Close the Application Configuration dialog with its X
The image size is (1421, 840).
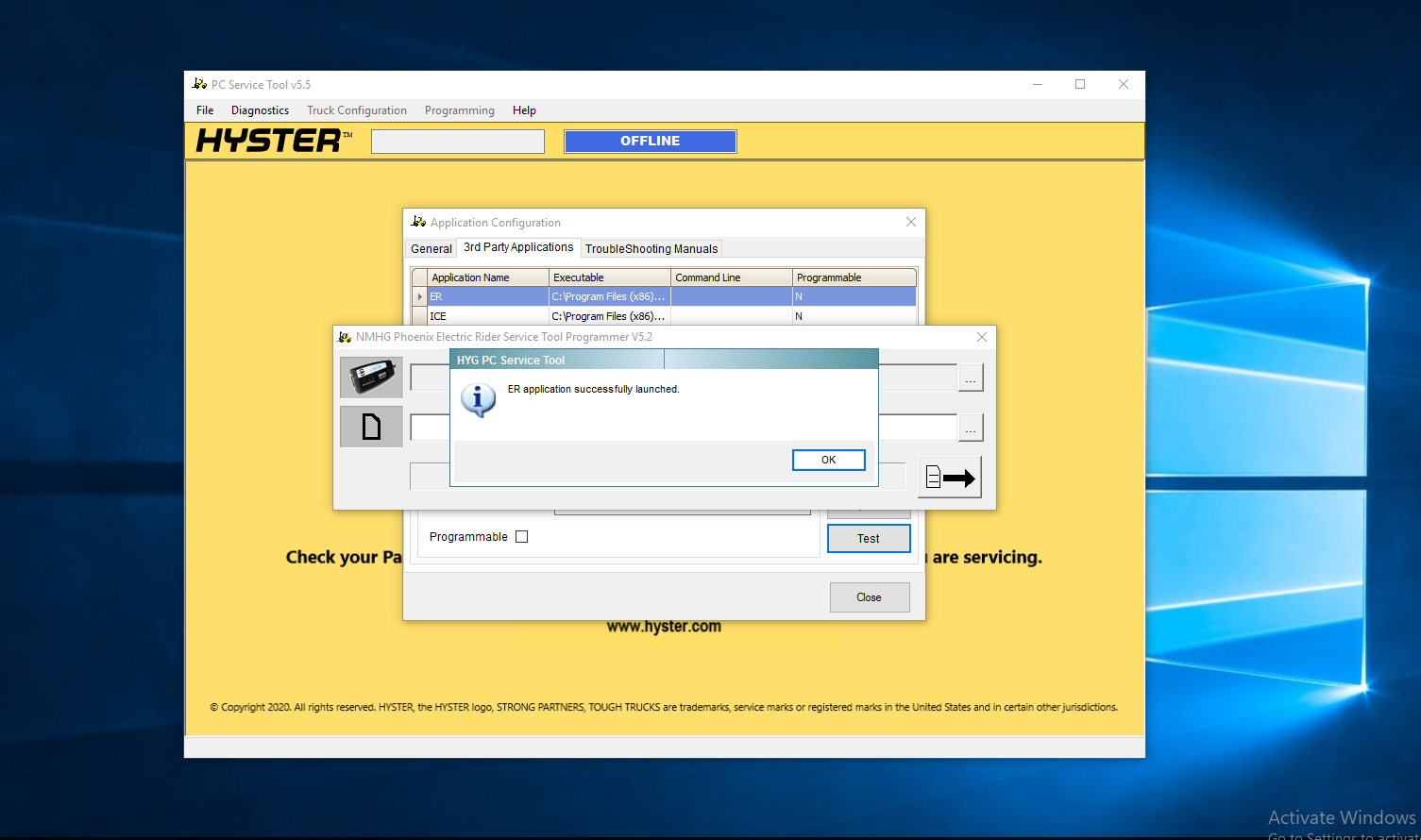pyautogui.click(x=911, y=222)
